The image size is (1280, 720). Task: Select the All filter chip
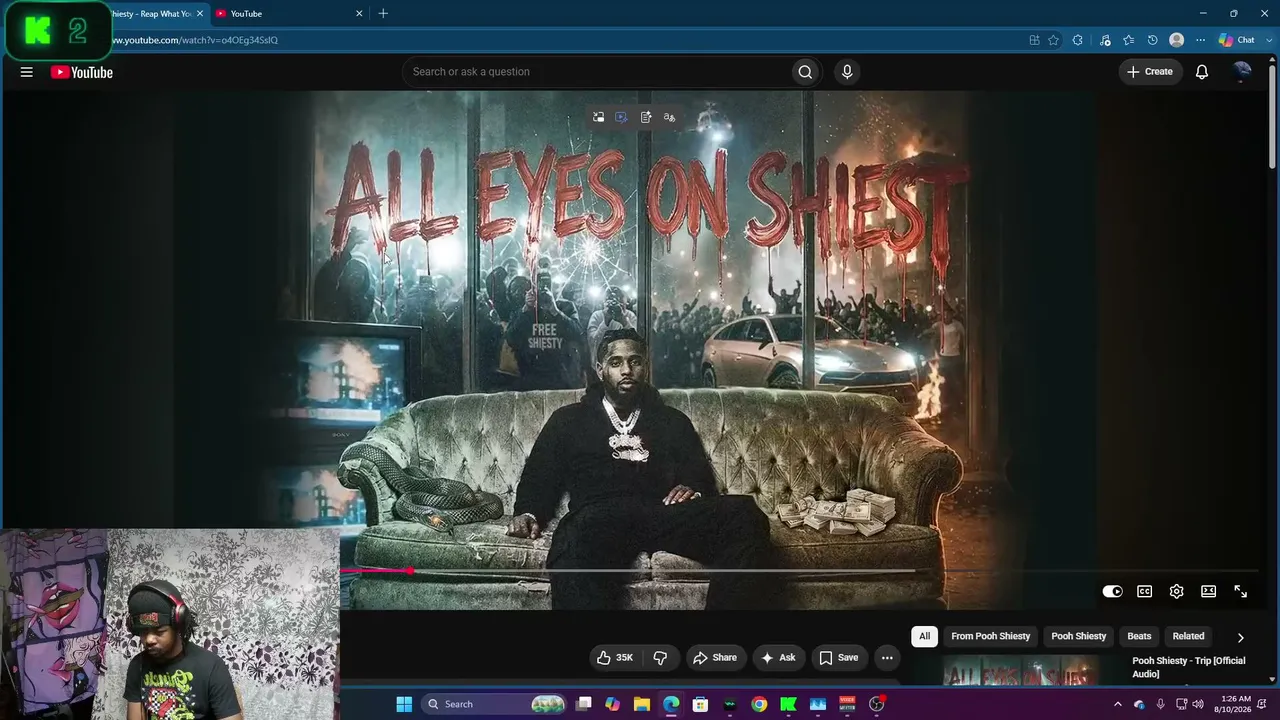(924, 636)
